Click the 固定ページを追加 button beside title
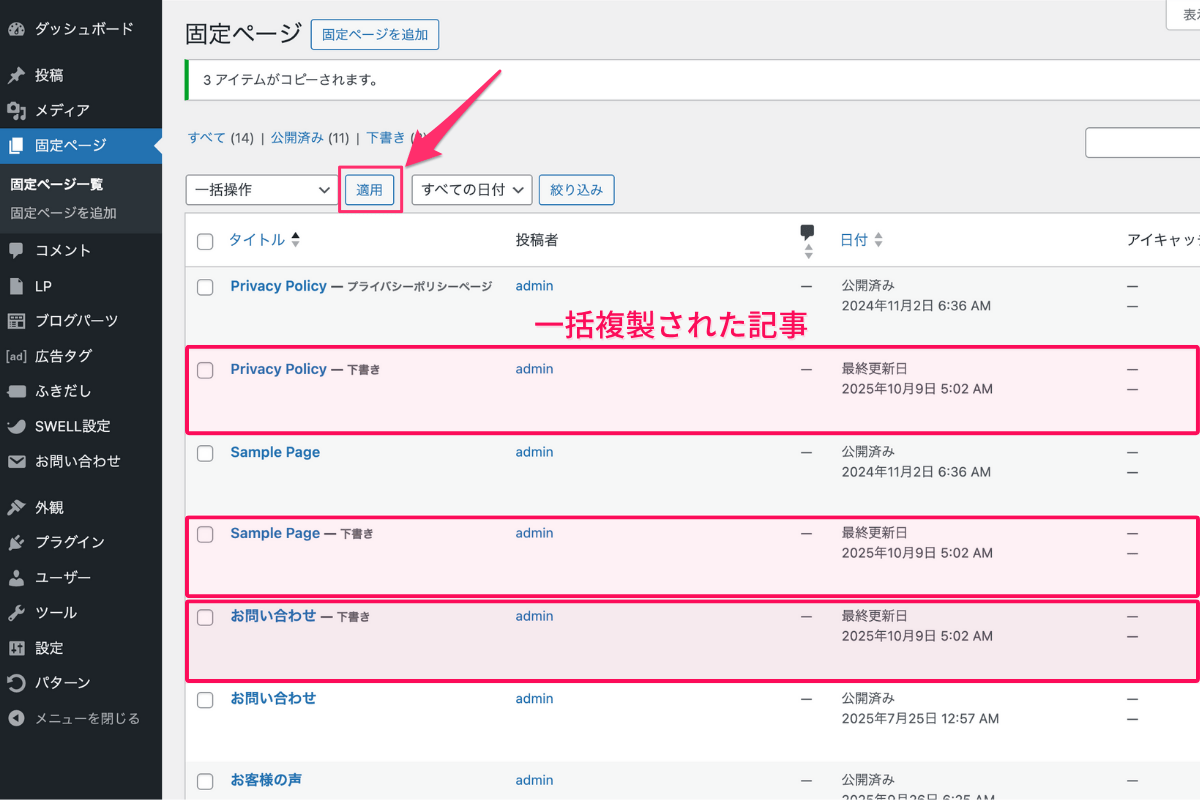The image size is (1200, 800). [374, 34]
